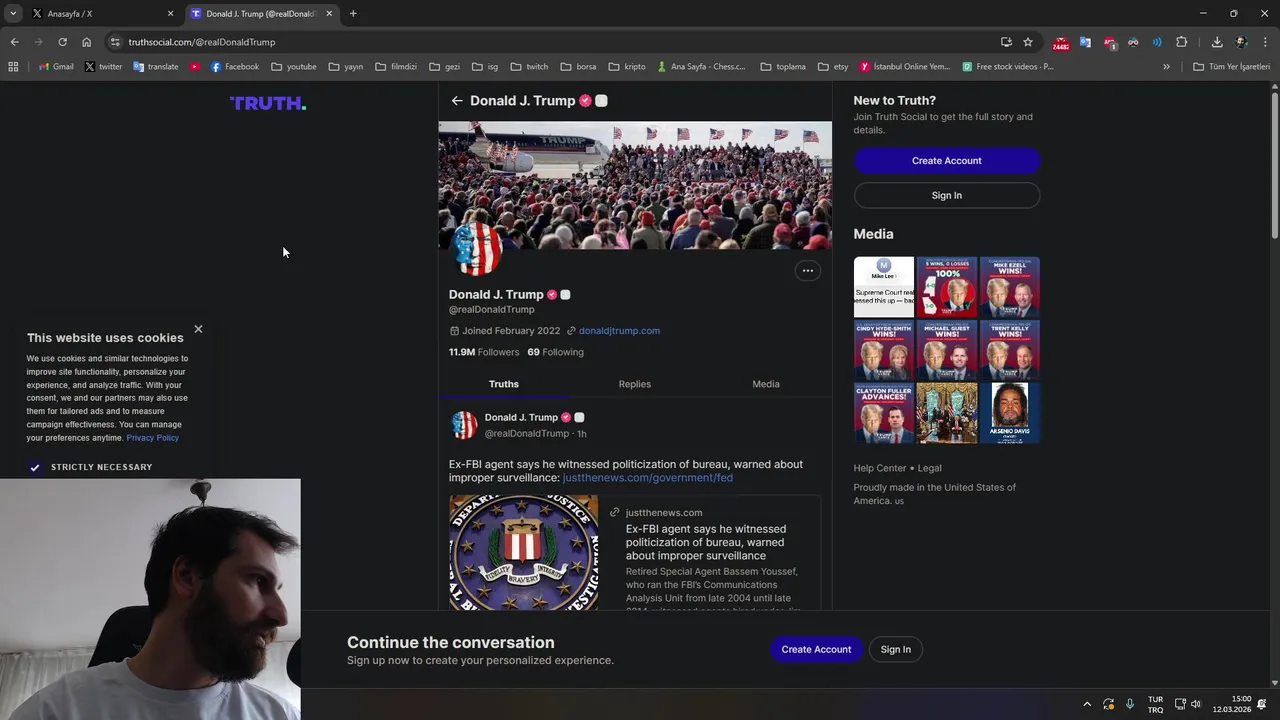Open the Media tab on profile
This screenshot has height=720, width=1280.
pos(766,384)
